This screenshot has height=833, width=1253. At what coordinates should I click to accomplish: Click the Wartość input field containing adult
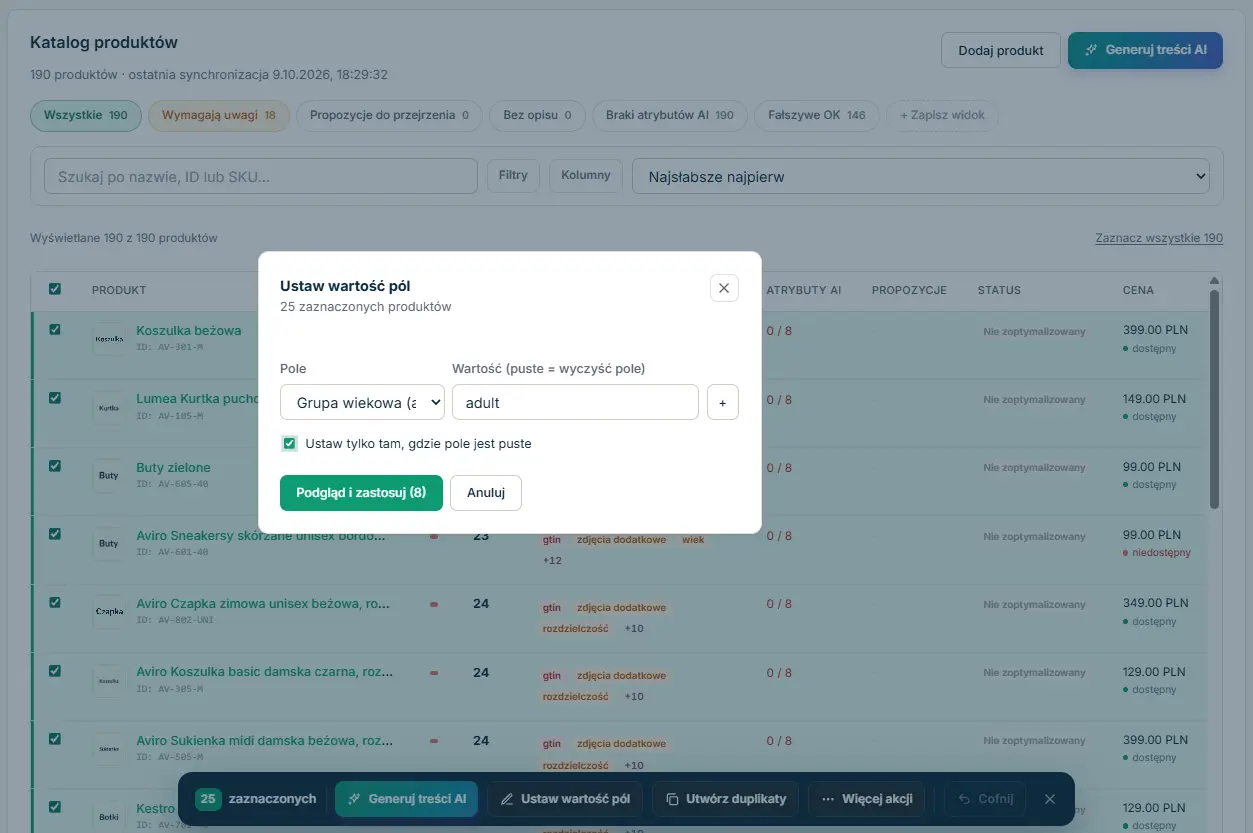[x=575, y=402]
